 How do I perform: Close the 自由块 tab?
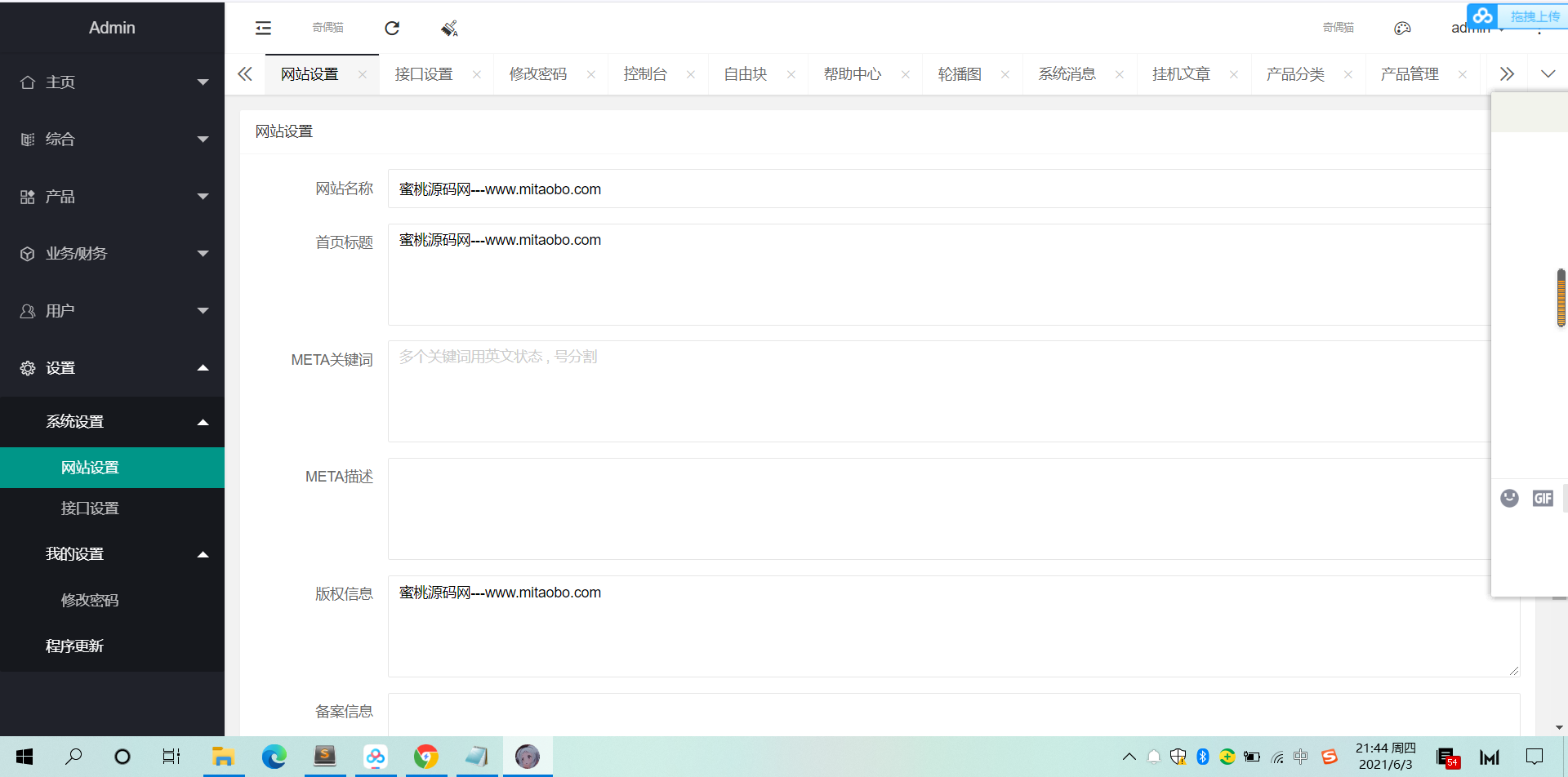(791, 74)
